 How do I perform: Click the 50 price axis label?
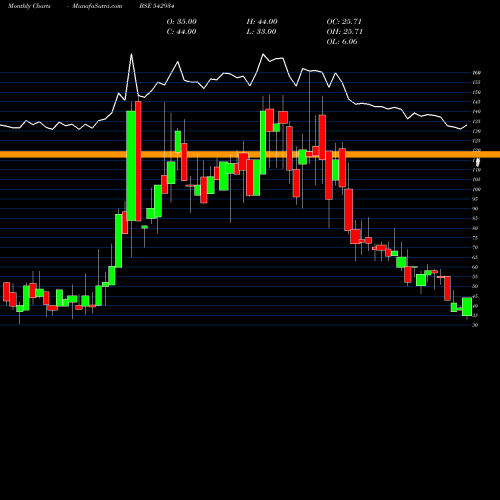[476, 286]
